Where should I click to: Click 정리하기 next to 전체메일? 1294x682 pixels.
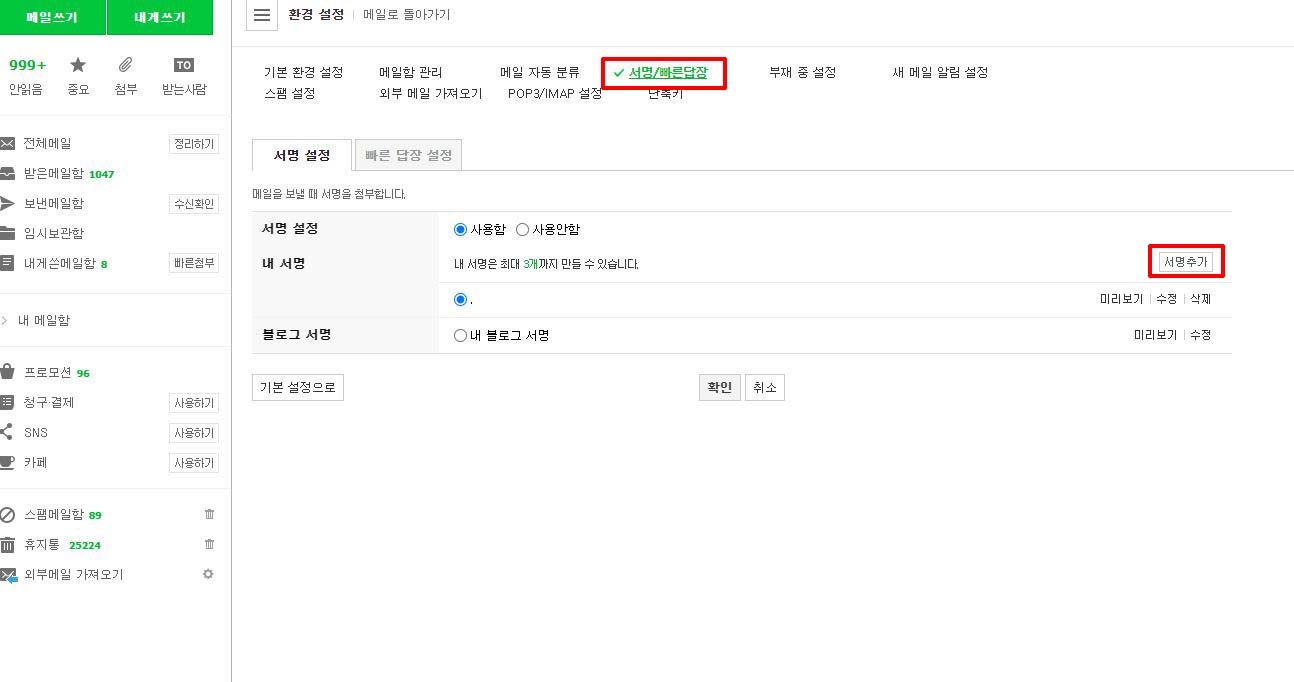194,144
